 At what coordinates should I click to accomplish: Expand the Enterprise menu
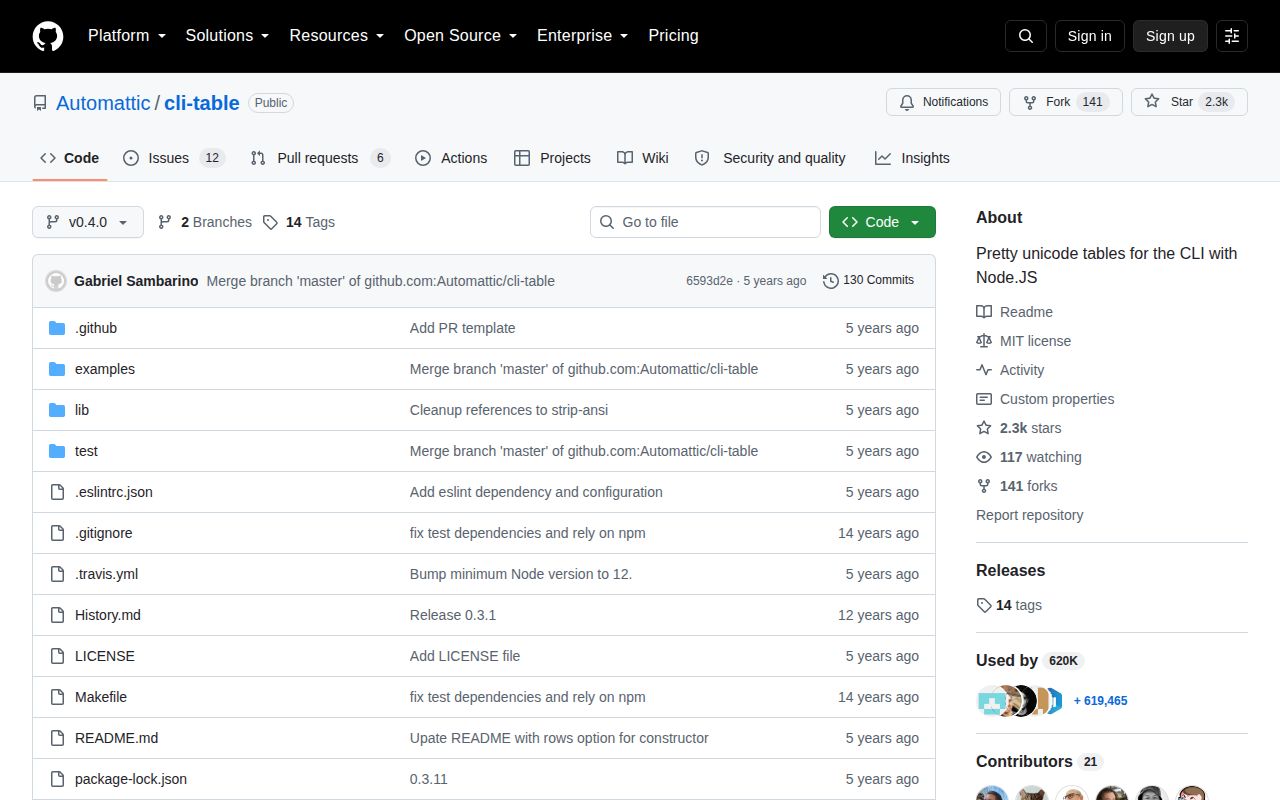pyautogui.click(x=582, y=35)
